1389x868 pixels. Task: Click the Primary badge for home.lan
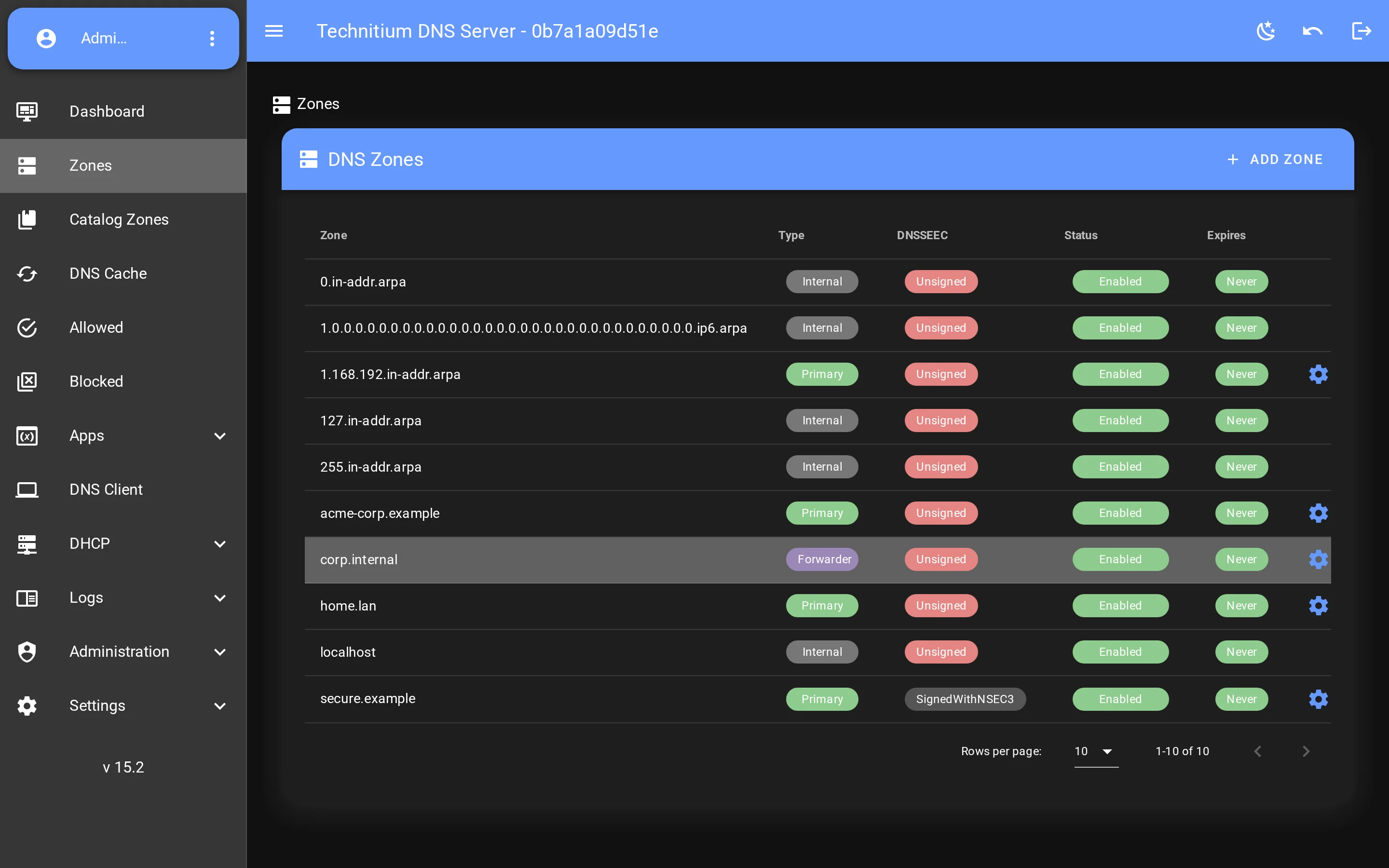[822, 606]
